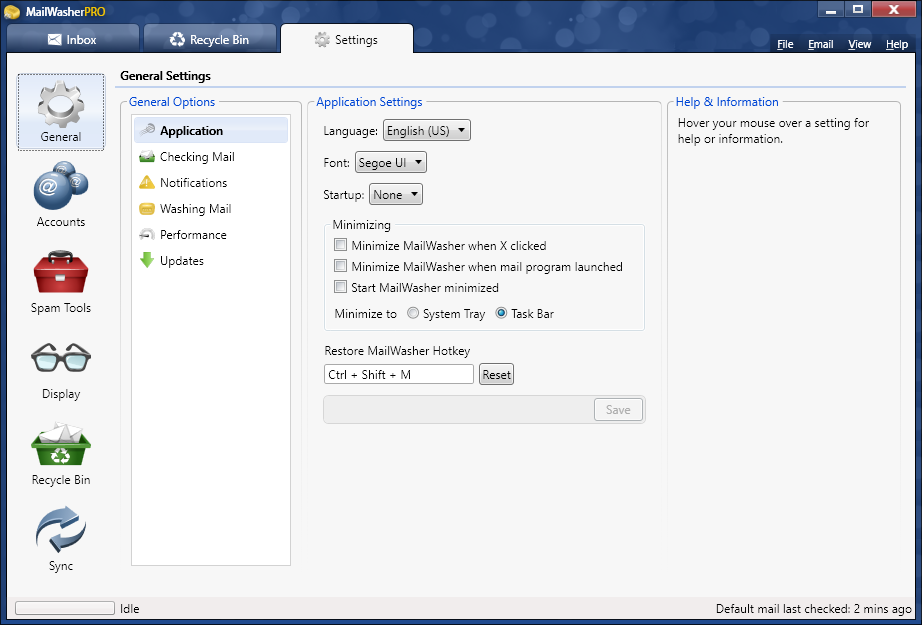
Task: Enable Minimize when mail program launched
Action: (340, 266)
